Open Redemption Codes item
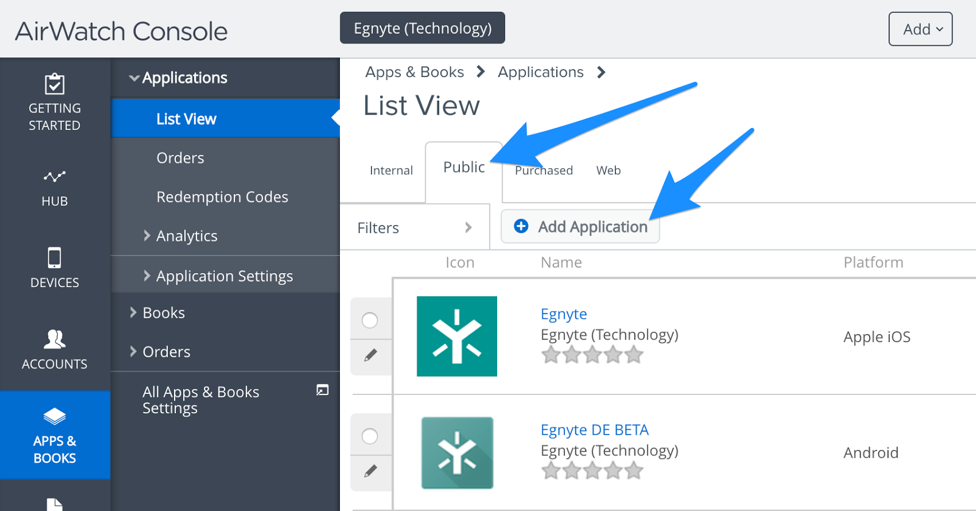 click(x=222, y=197)
